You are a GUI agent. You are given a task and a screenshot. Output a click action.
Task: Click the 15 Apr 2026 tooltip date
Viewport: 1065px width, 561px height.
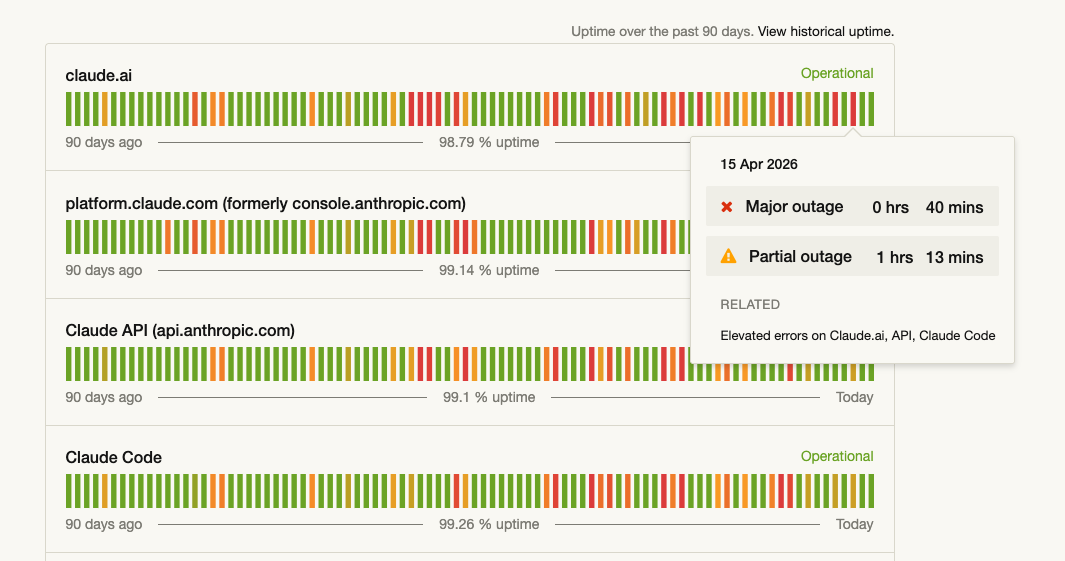point(759,164)
